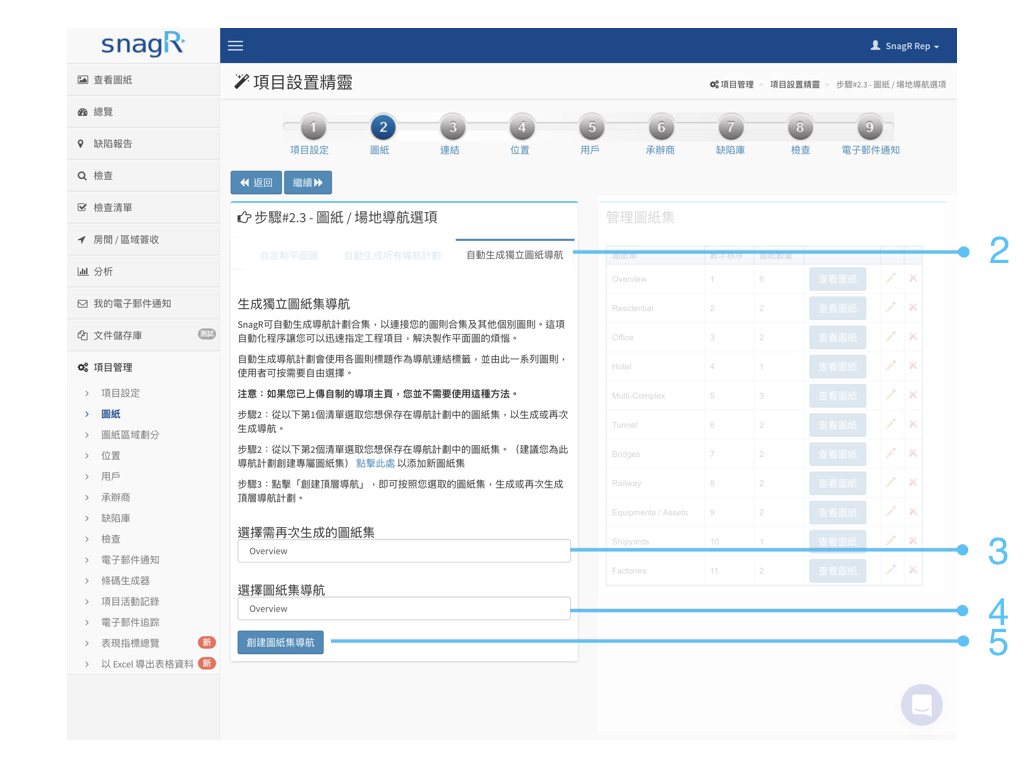Click 查看圖紙 button in Hotel row

tap(838, 366)
